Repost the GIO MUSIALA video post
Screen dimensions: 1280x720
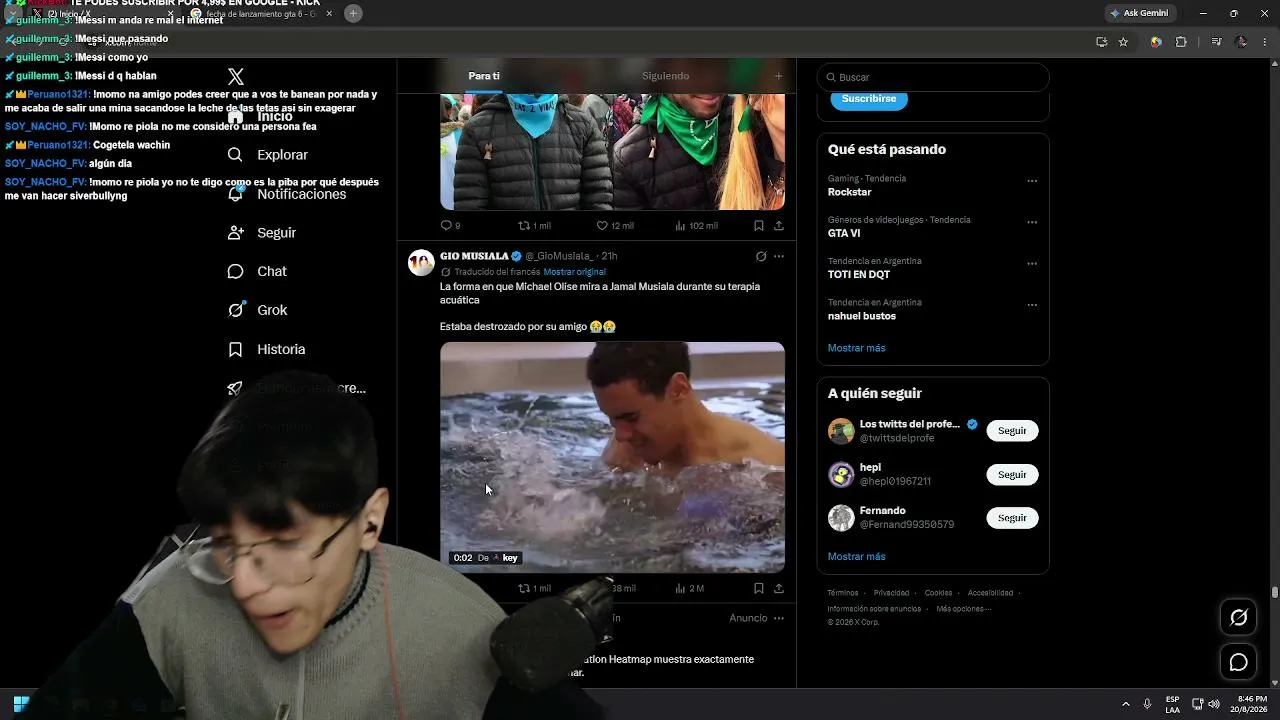(x=534, y=588)
